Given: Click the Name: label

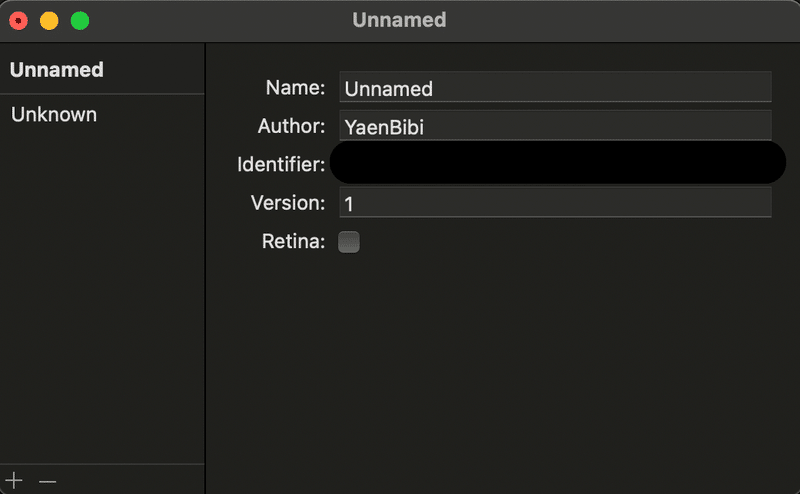Looking at the screenshot, I should coord(295,88).
